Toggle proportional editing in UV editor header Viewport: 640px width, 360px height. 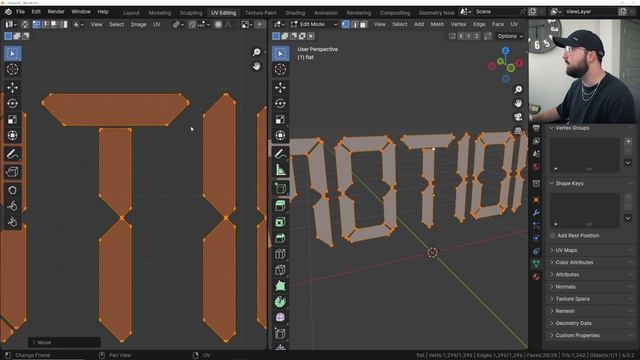pyautogui.click(x=218, y=24)
